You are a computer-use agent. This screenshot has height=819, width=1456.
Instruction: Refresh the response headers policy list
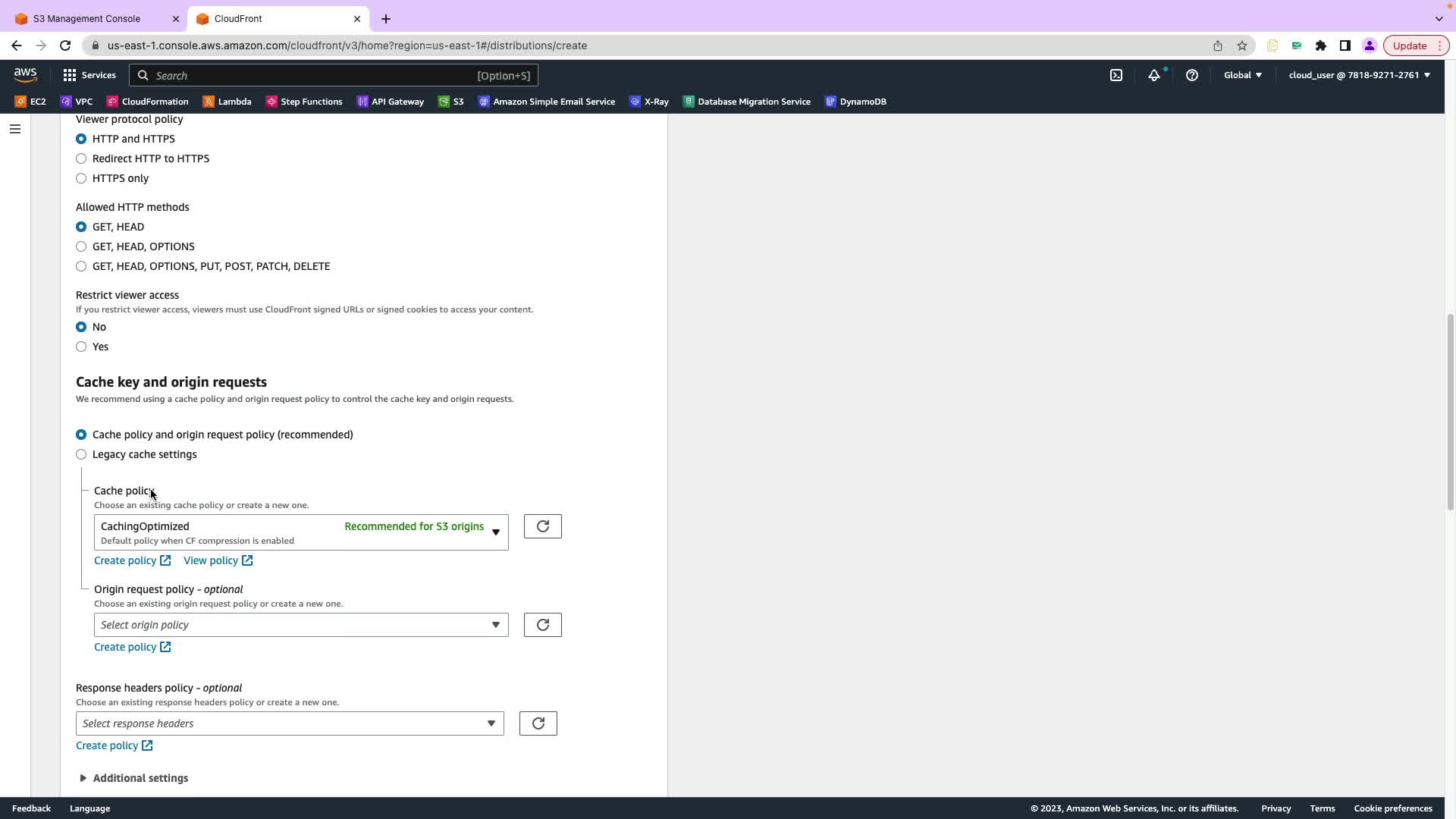point(538,723)
